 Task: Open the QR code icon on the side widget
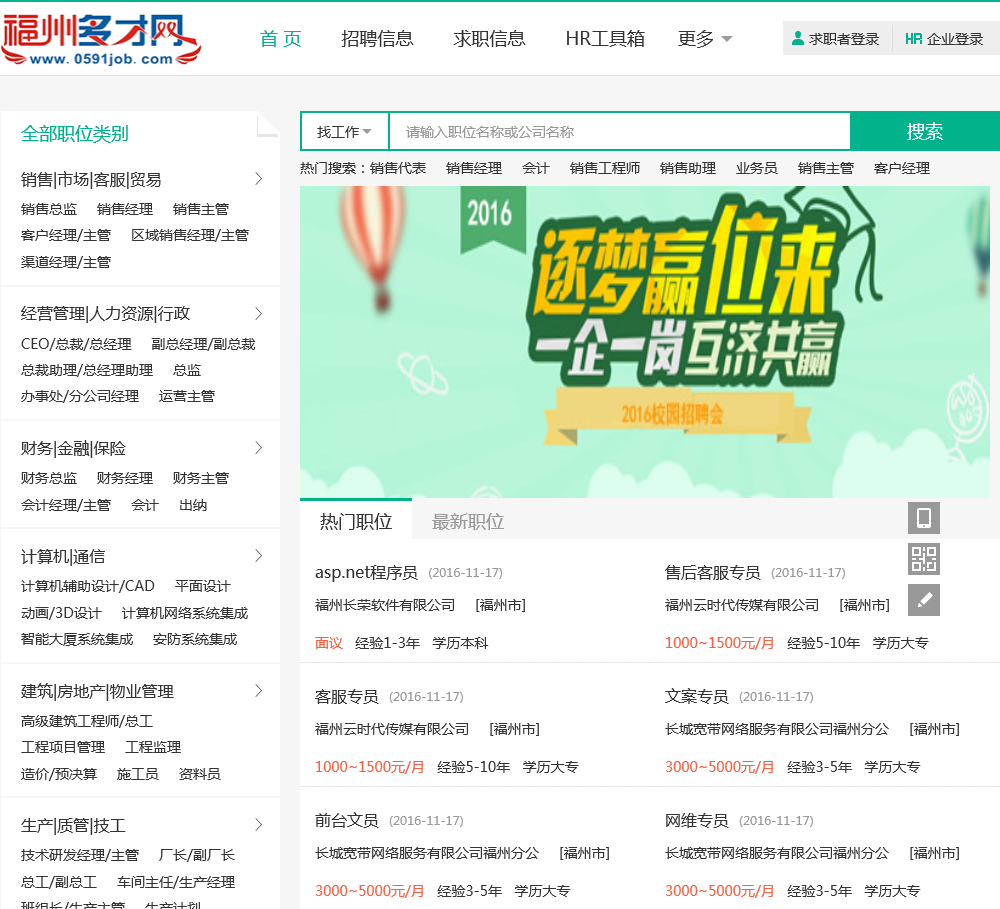point(923,559)
